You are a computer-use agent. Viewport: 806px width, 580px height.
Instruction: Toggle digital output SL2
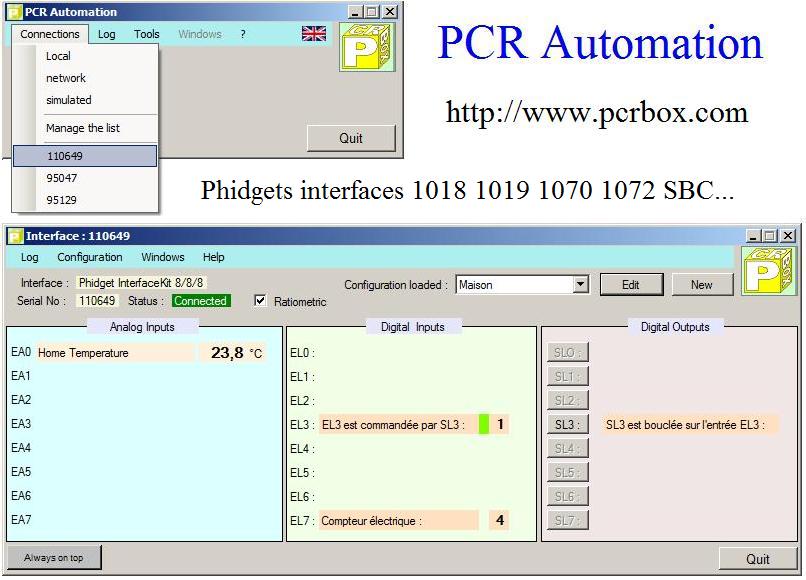tap(567, 401)
